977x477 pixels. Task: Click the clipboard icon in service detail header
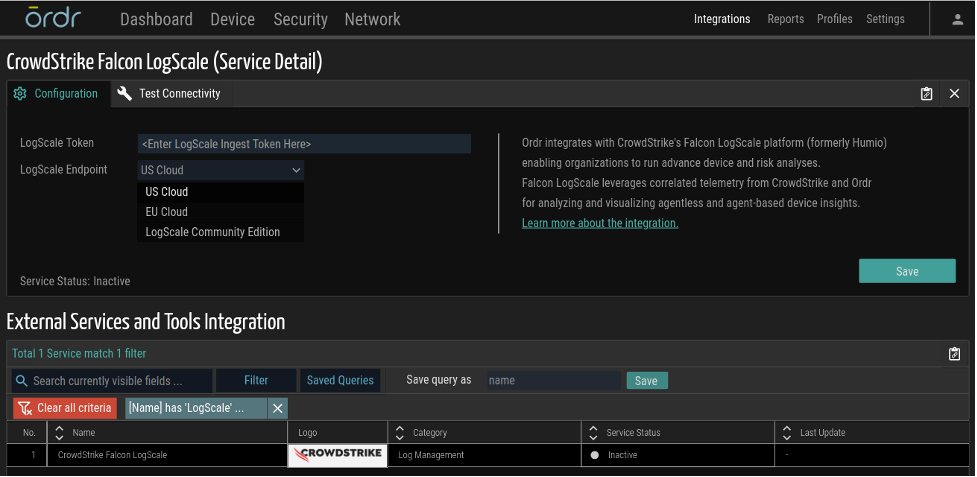(926, 93)
